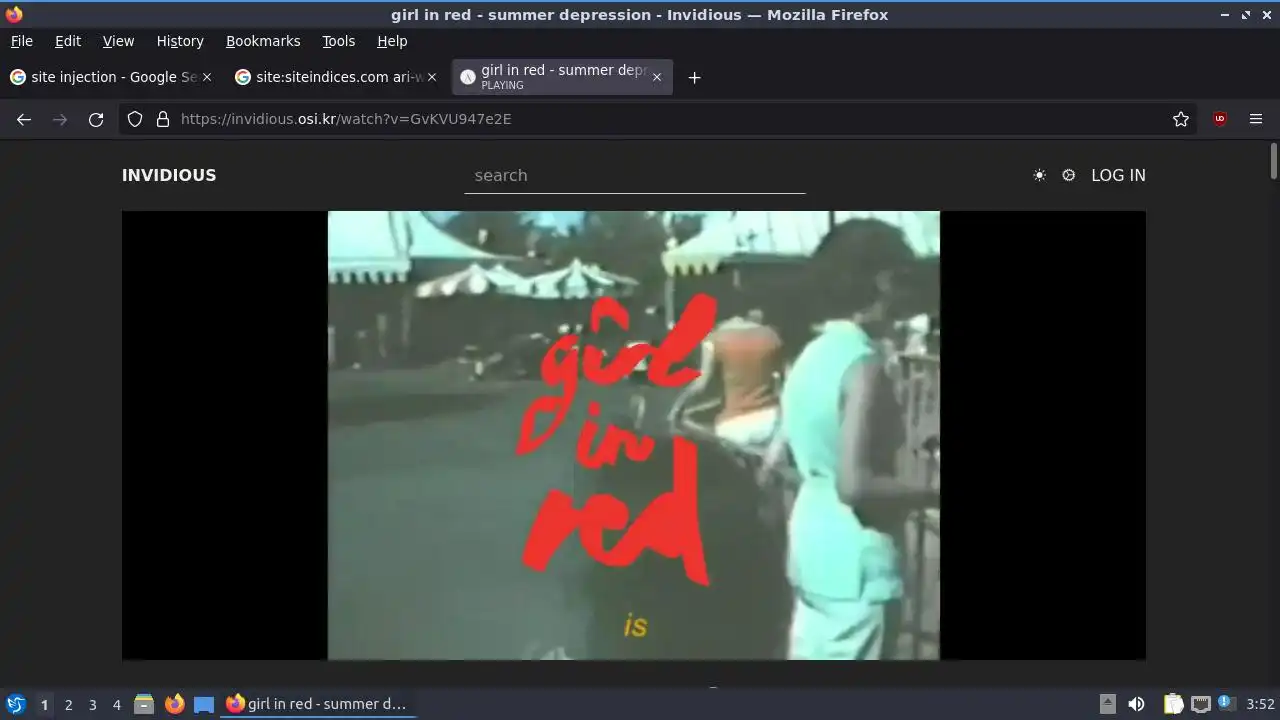This screenshot has width=1280, height=720.
Task: Grab the page vertical scrollbar
Action: tap(1274, 162)
